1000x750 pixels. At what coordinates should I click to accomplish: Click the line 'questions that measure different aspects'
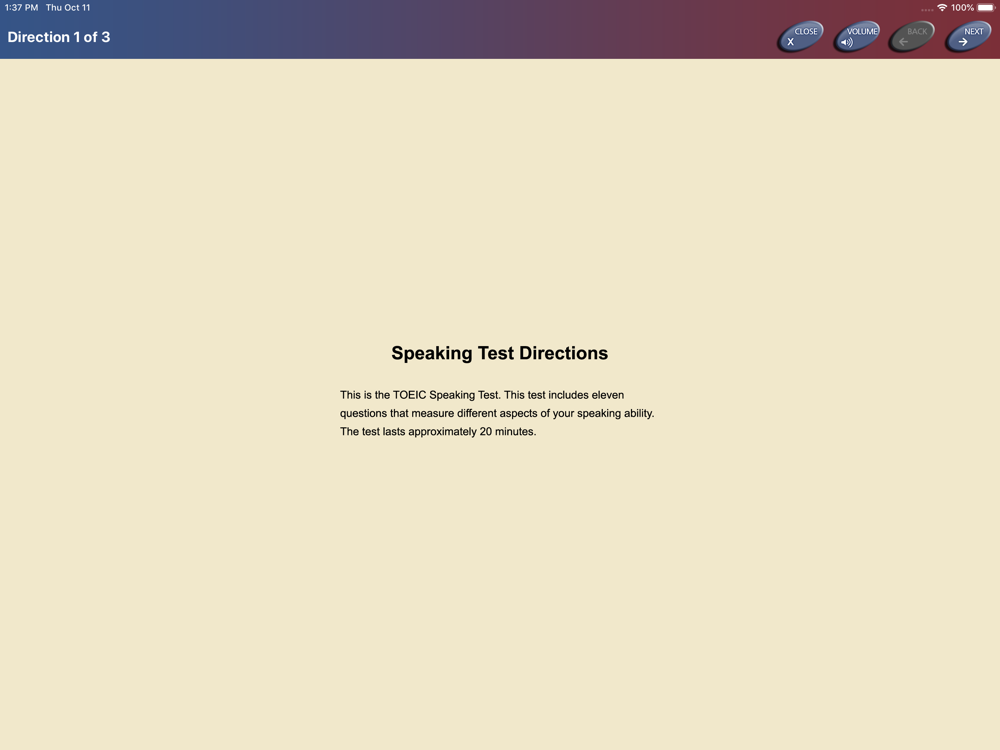(497, 413)
